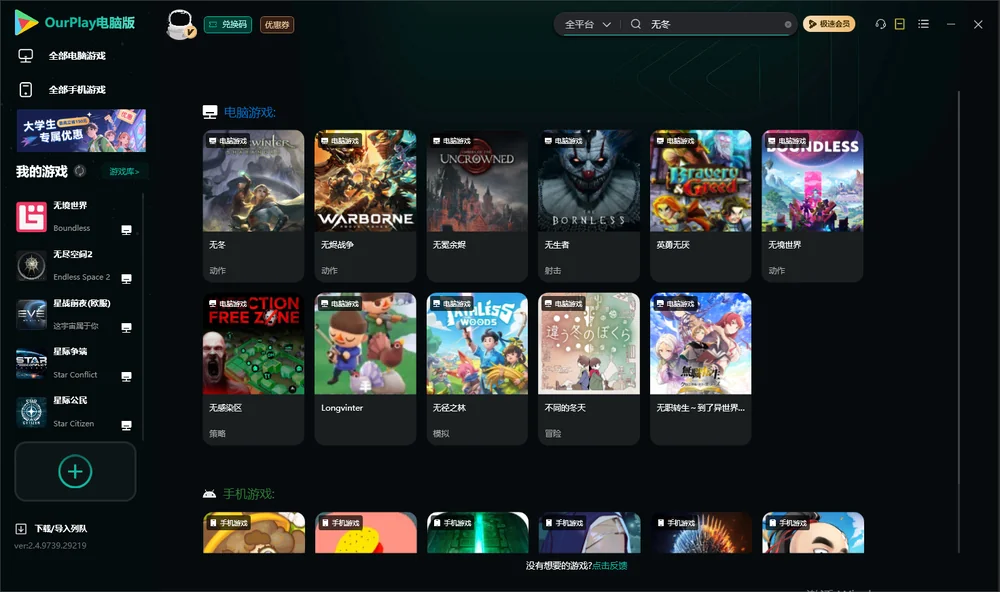Screen dimensions: 1000x592
Task: Click the 我的游戏 list scrollbar
Action: 142,317
